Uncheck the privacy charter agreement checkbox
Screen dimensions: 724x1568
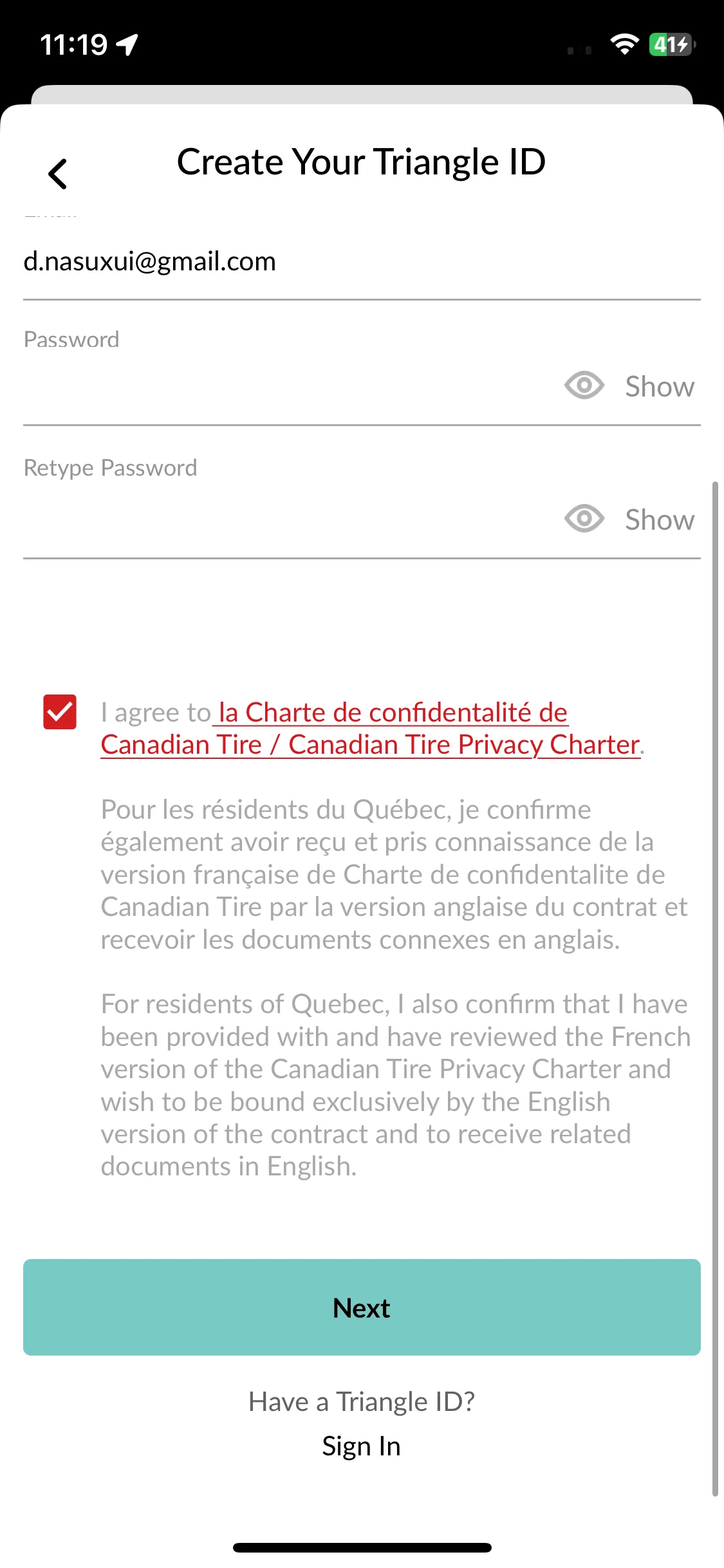pos(60,712)
